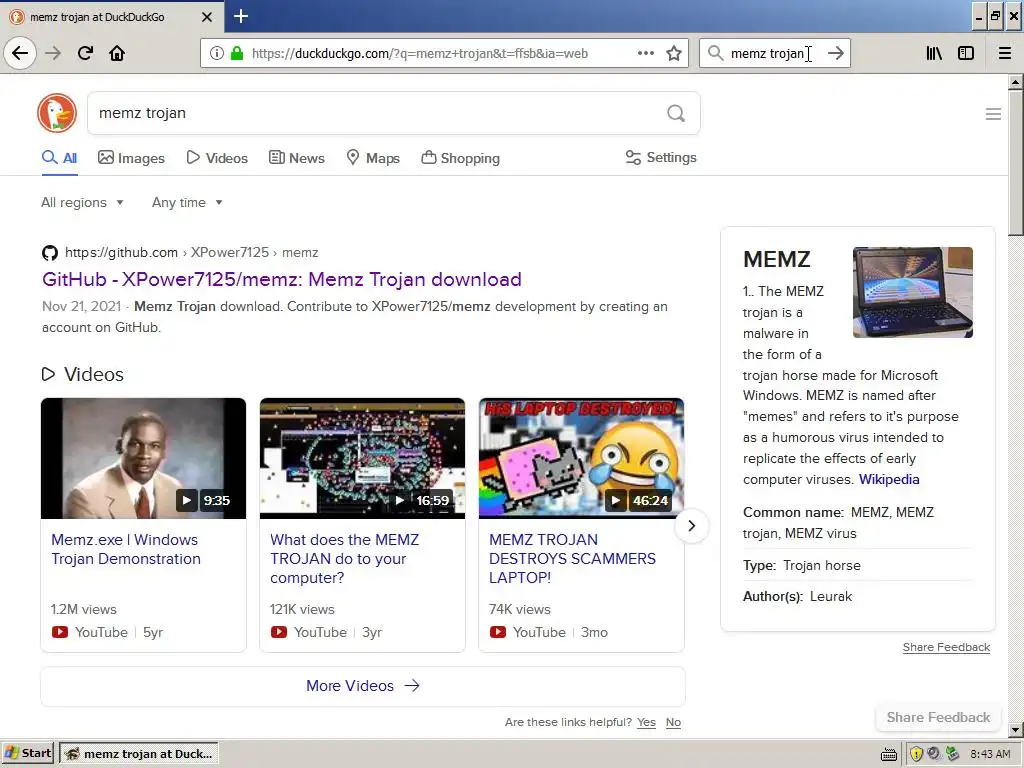
Task: Open the Any time filter dropdown
Action: [187, 202]
